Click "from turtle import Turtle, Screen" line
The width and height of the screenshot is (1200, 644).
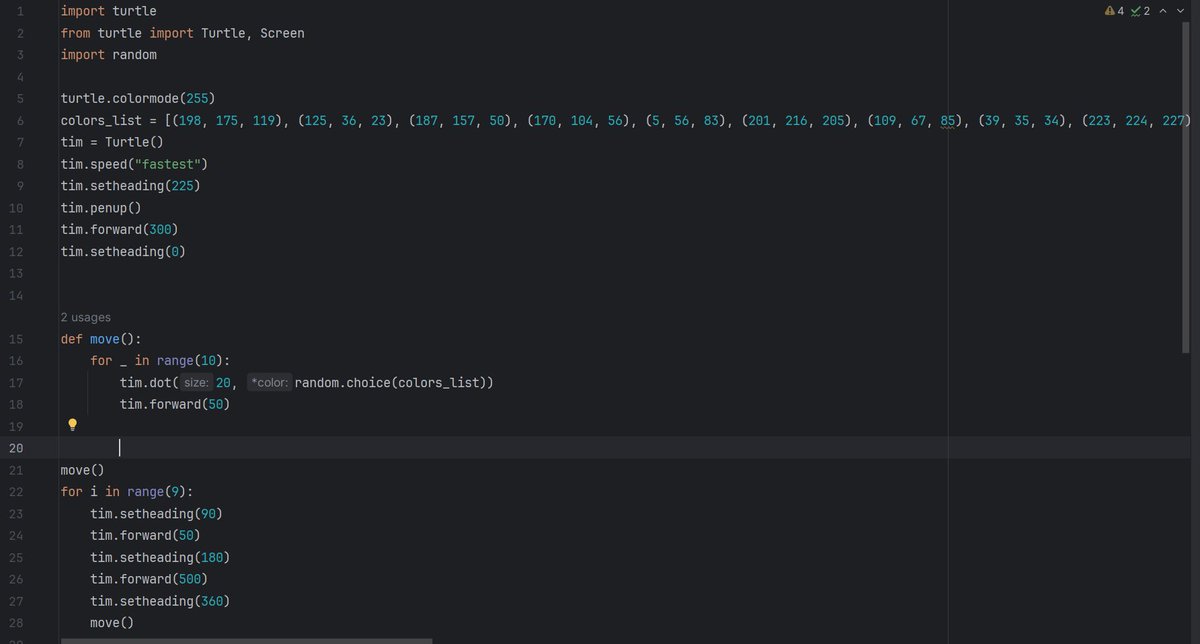click(x=182, y=33)
